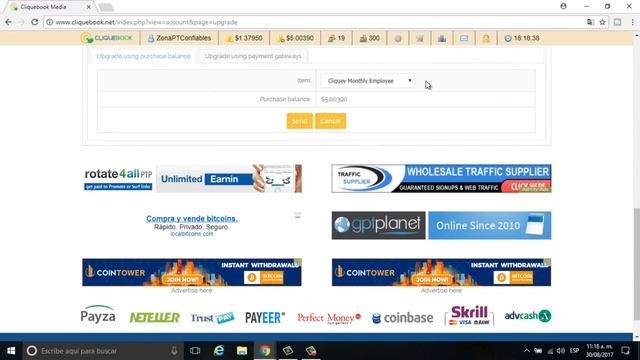
Task: Go back using the browser back arrow
Action: [x=9, y=22]
